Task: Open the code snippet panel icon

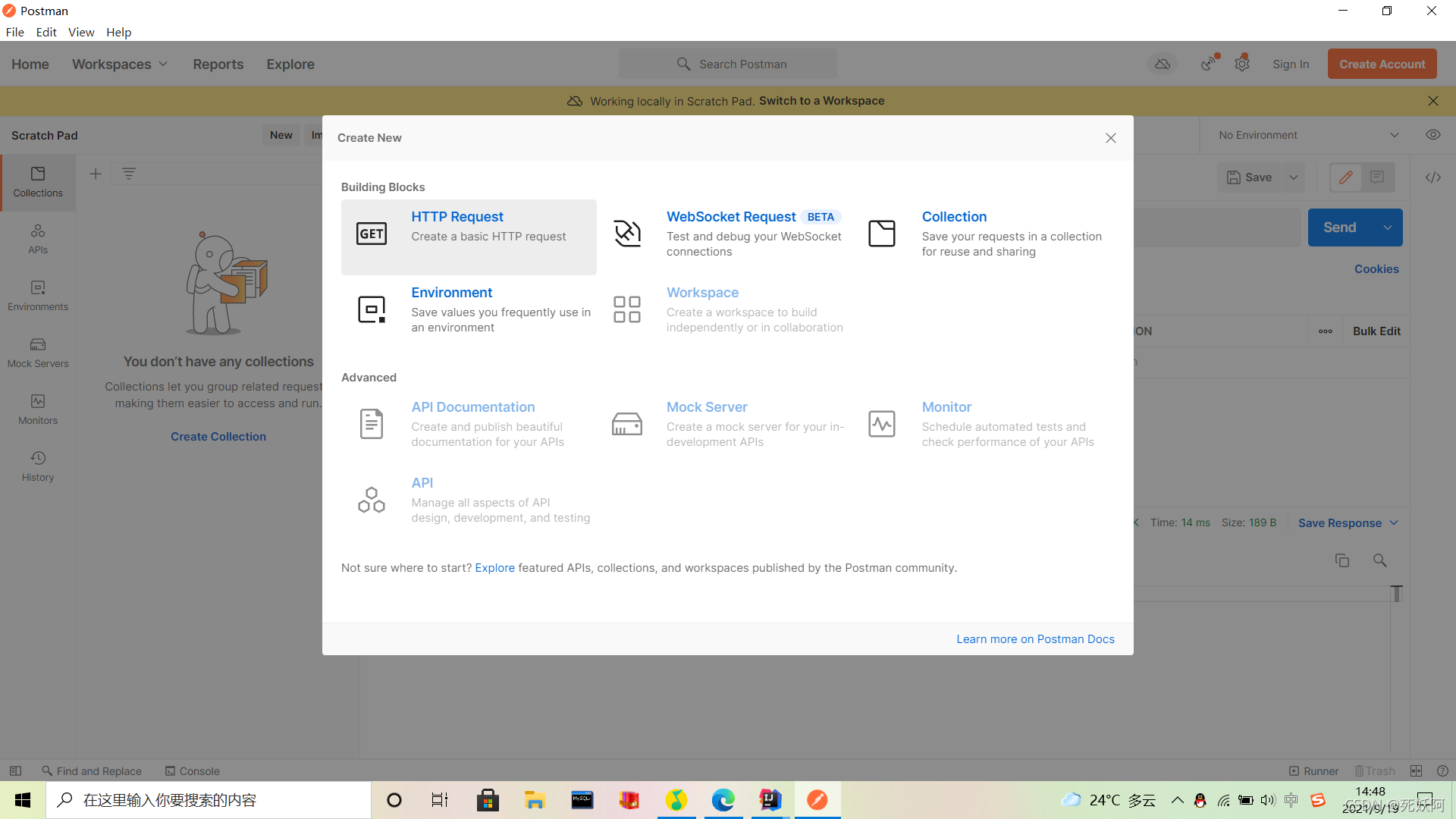Action: tap(1432, 177)
